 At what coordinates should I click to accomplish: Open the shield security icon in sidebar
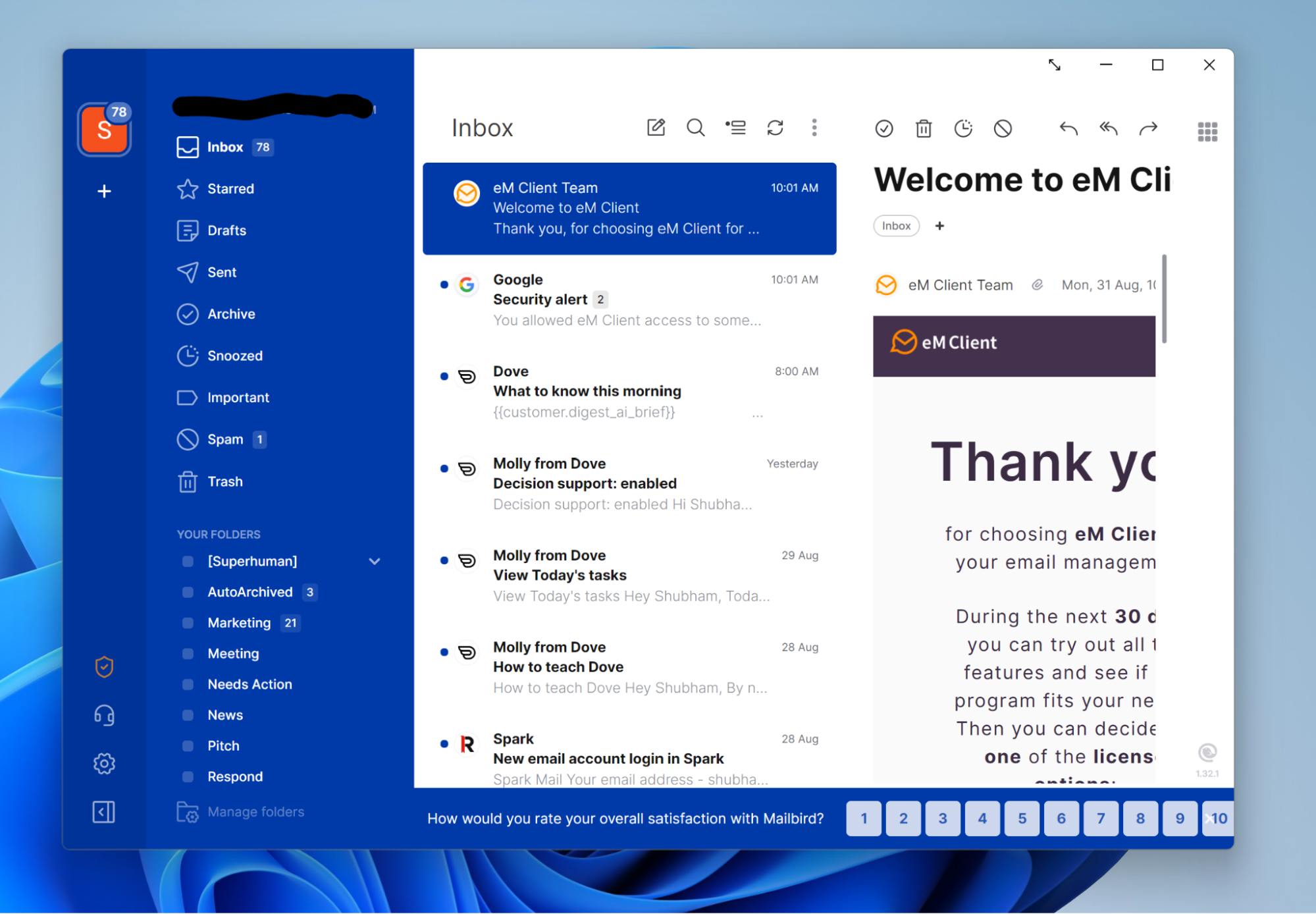[104, 666]
